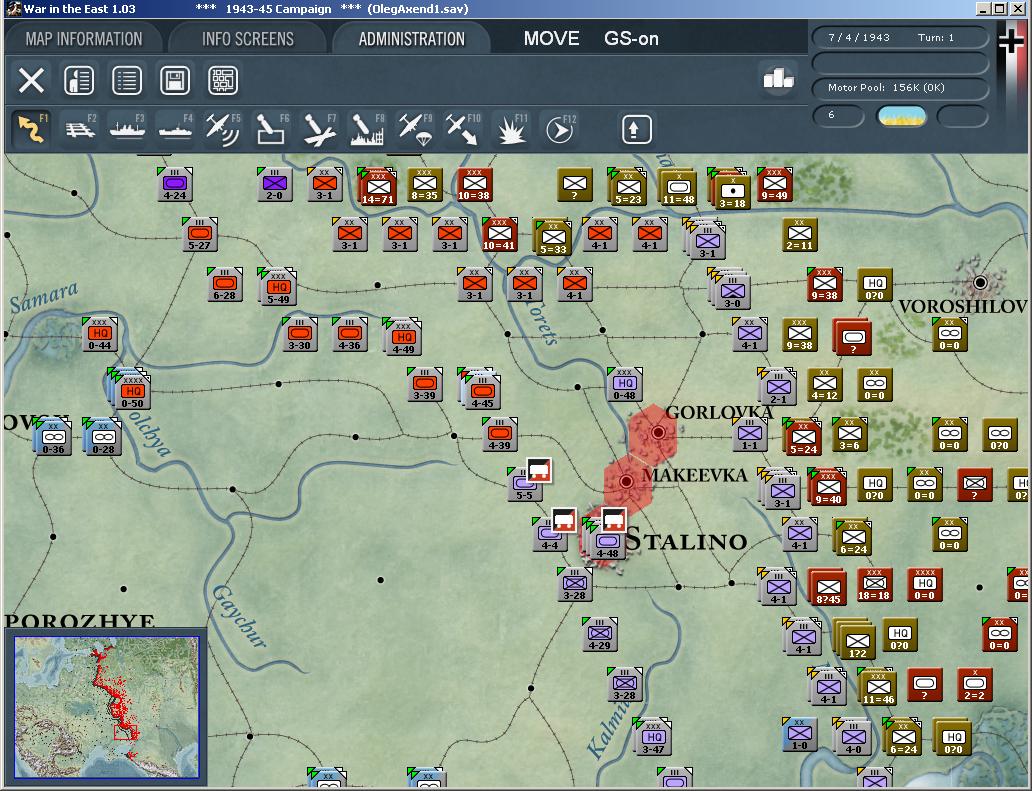Select the panzer unit counter labeled 4-36
Viewport: 1032px width, 791px height.
point(349,334)
